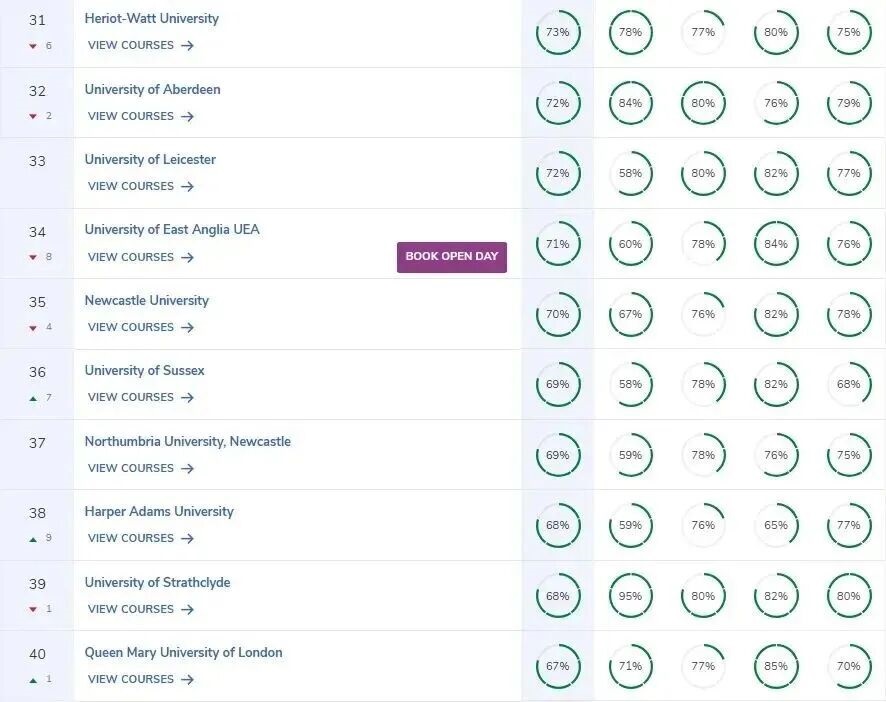Click the arrow icon next to Queen Mary View Courses
The height and width of the screenshot is (702, 886).
(188, 680)
